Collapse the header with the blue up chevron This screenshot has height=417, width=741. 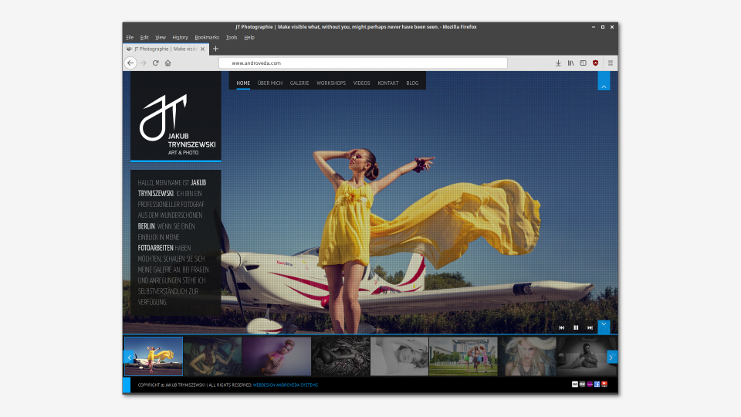[x=603, y=81]
